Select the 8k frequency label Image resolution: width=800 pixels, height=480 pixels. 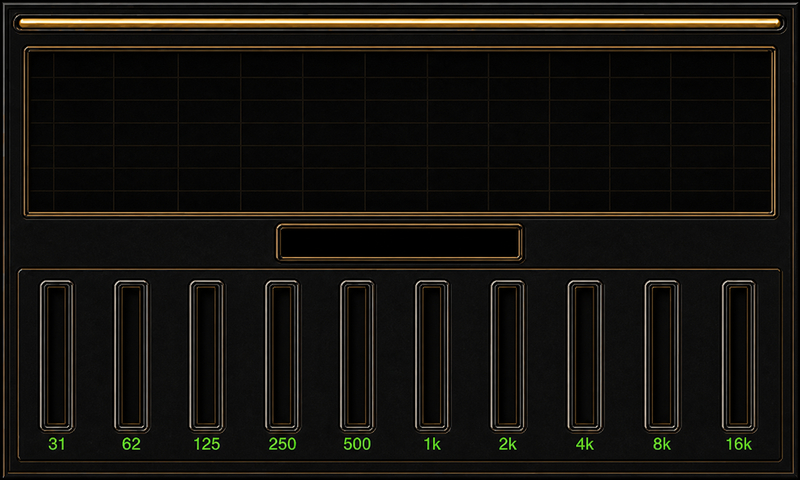662,444
